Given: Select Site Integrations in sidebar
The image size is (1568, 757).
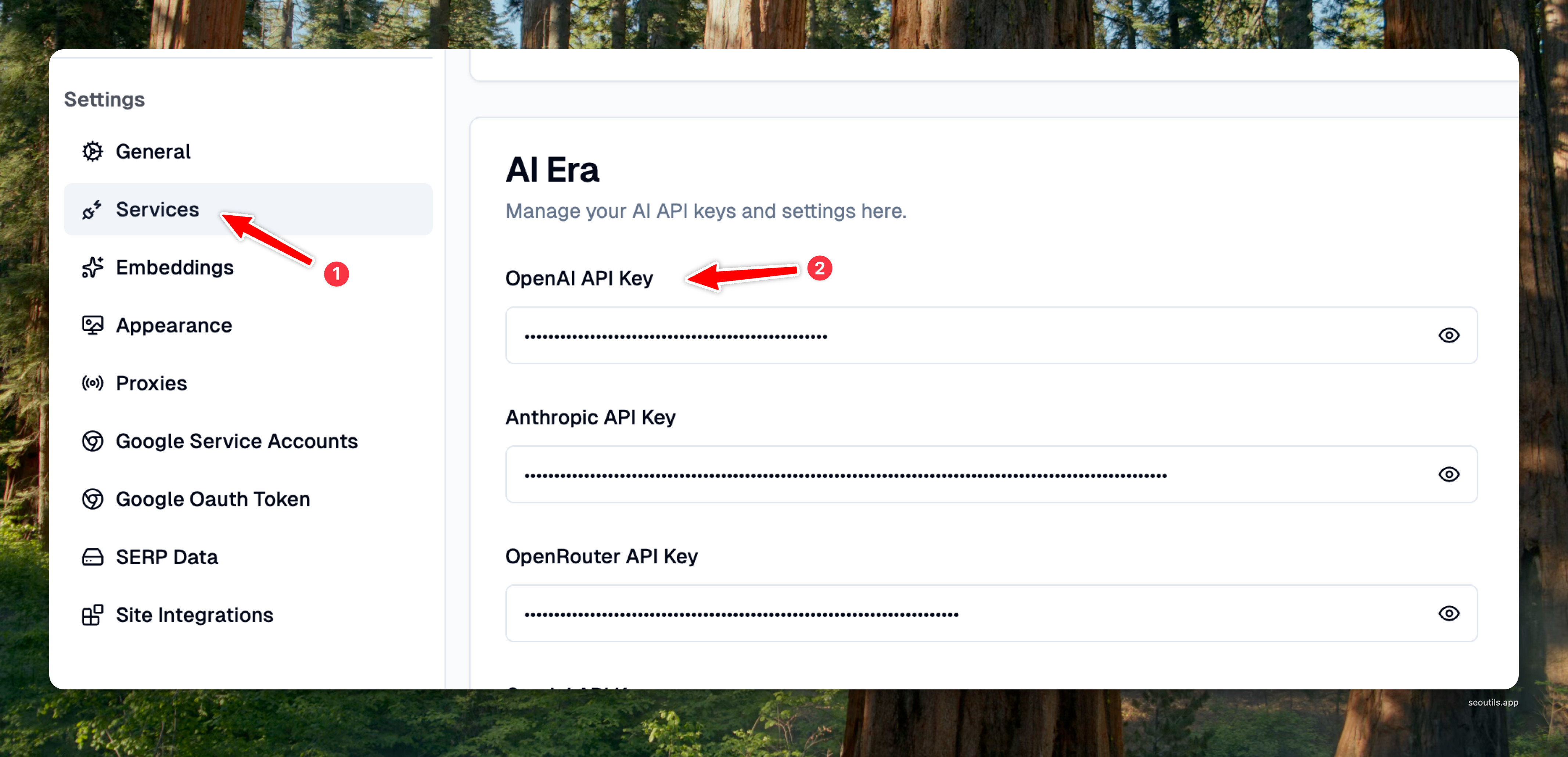Looking at the screenshot, I should [x=194, y=615].
